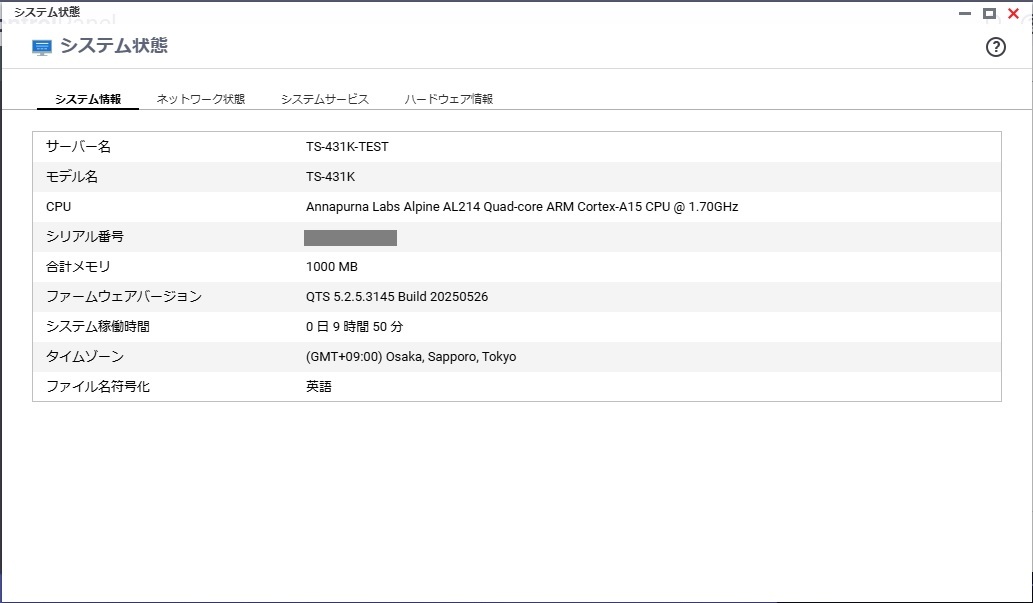This screenshot has height=603, width=1033.
Task: Click the firmware version QTS 5.2.5.3145
Action: tap(397, 297)
